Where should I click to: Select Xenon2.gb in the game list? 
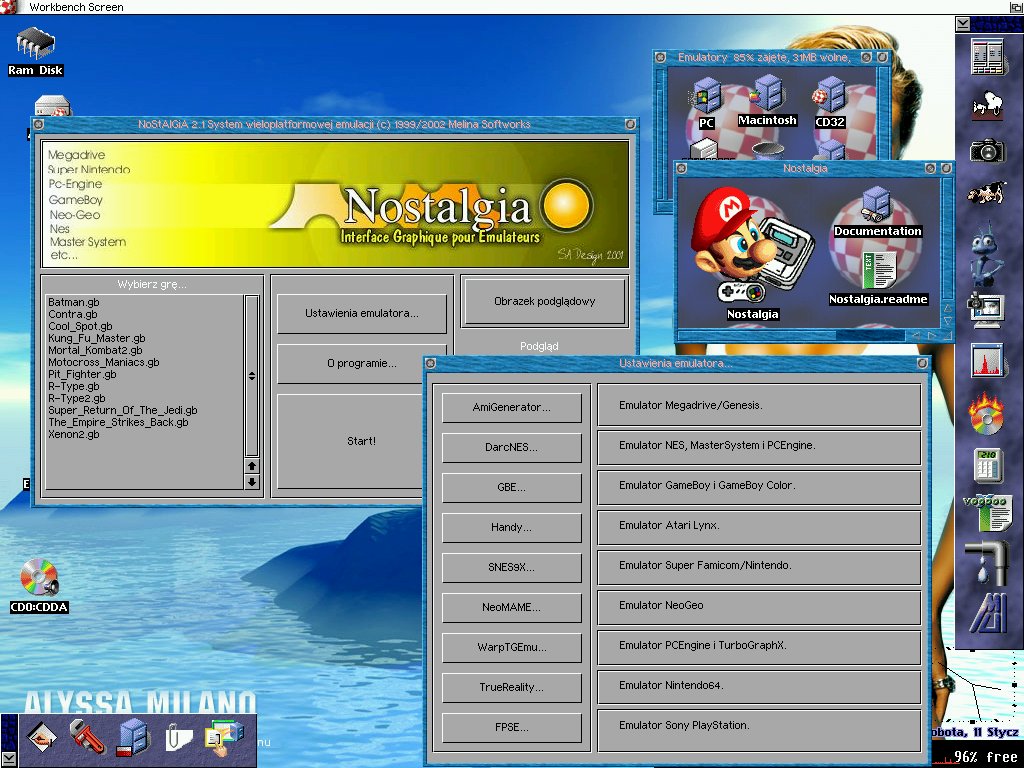[x=144, y=434]
